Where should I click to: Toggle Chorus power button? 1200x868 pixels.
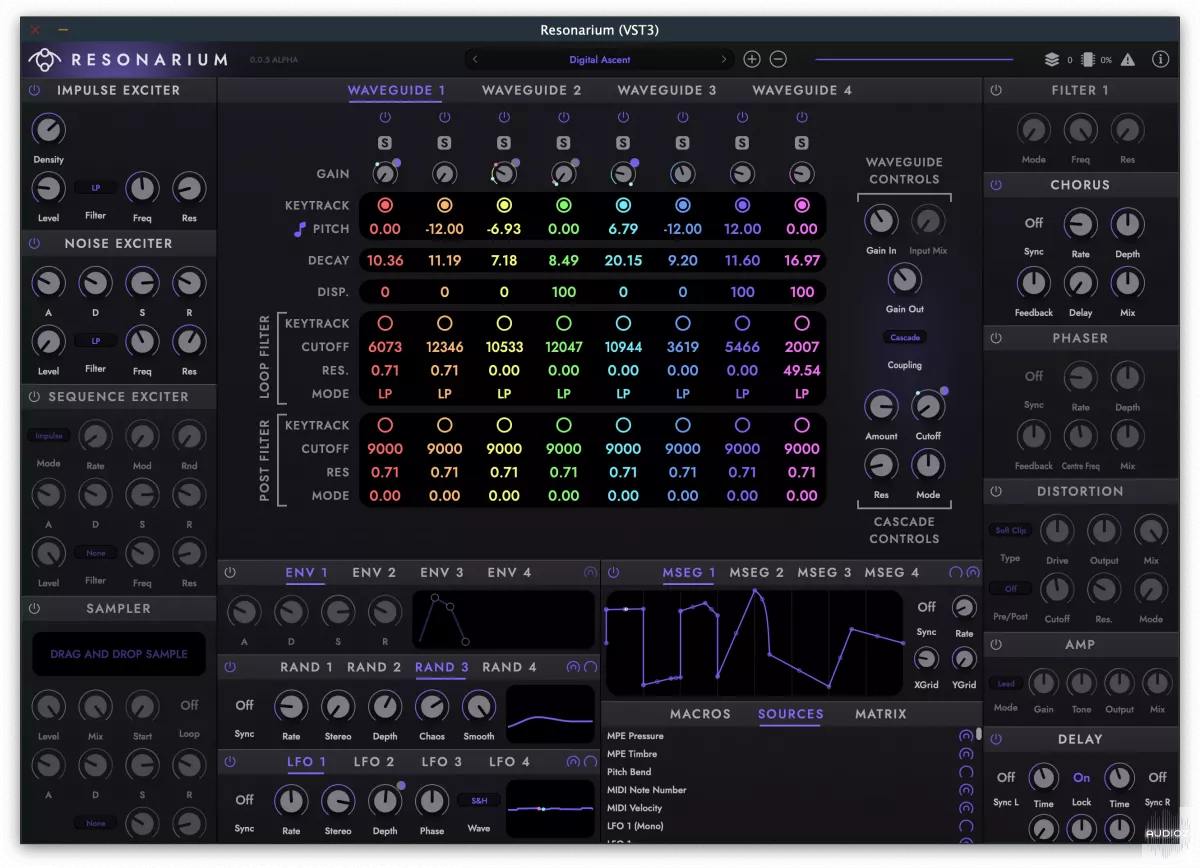point(996,185)
